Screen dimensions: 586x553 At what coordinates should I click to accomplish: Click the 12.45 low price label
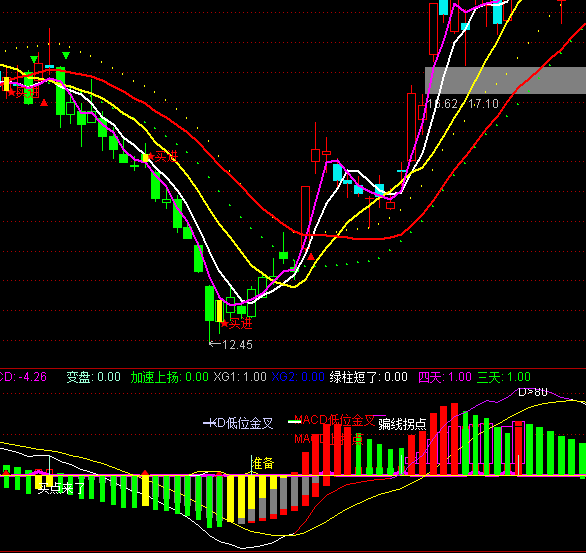(231, 345)
